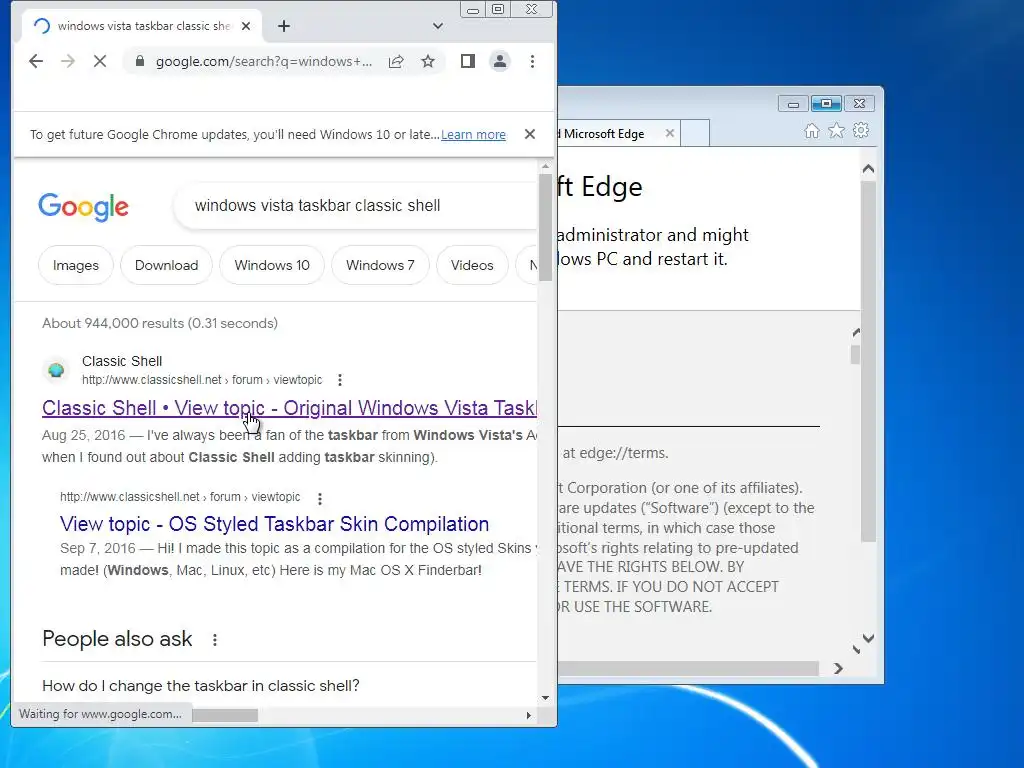This screenshot has height=768, width=1024.
Task: Open a new tab in Internet Explorer
Action: coord(695,133)
